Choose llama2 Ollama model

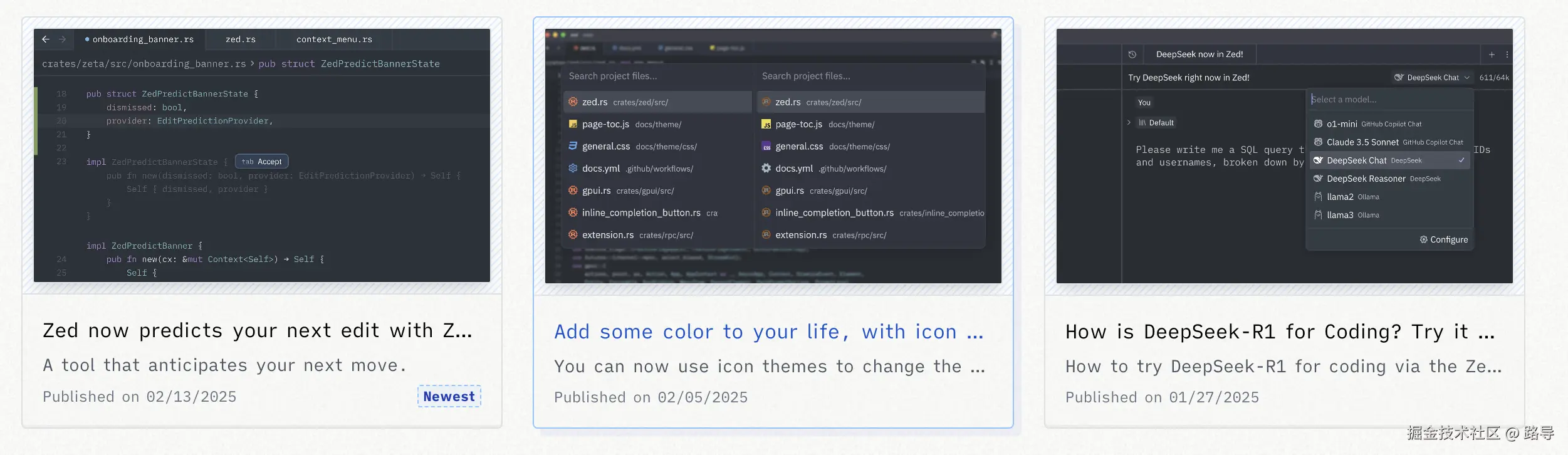click(x=1390, y=197)
